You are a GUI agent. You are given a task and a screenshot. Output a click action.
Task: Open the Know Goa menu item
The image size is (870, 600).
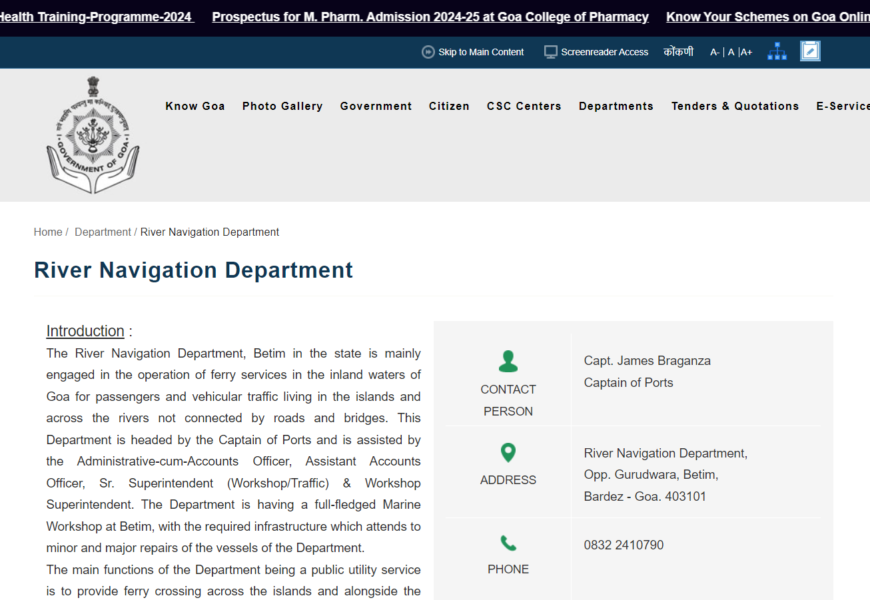(195, 106)
